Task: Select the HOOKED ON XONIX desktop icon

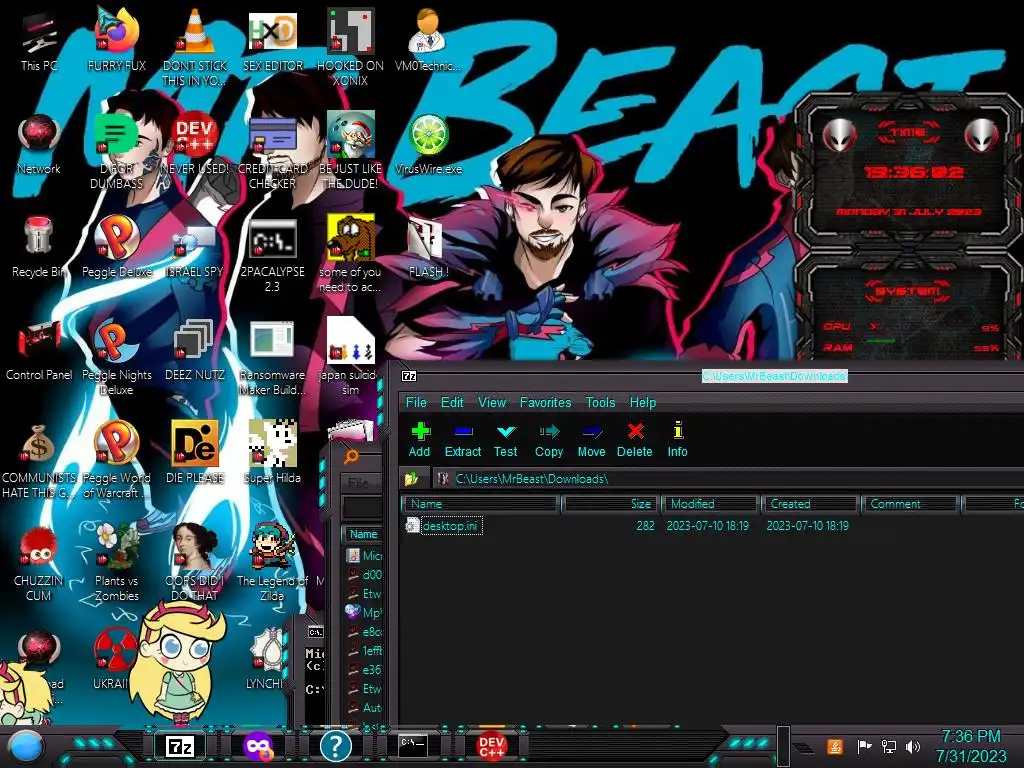Action: tap(350, 47)
